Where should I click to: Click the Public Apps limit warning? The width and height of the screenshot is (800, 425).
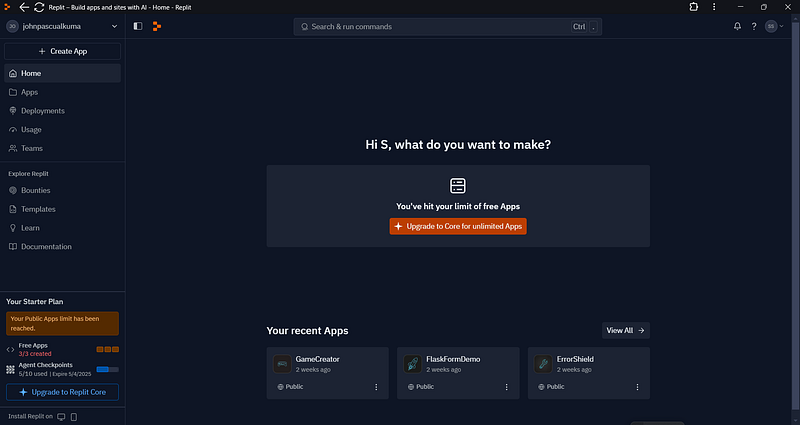[62, 323]
